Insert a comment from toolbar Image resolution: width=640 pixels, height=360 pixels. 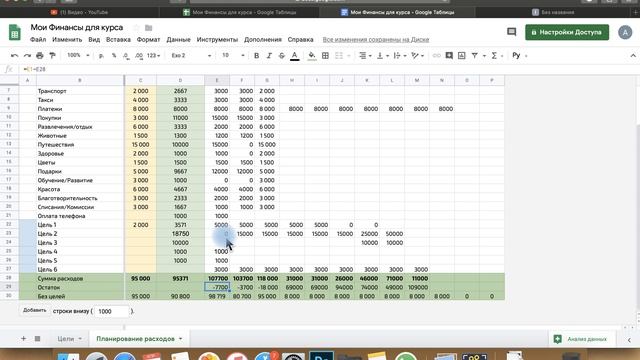pos(449,56)
